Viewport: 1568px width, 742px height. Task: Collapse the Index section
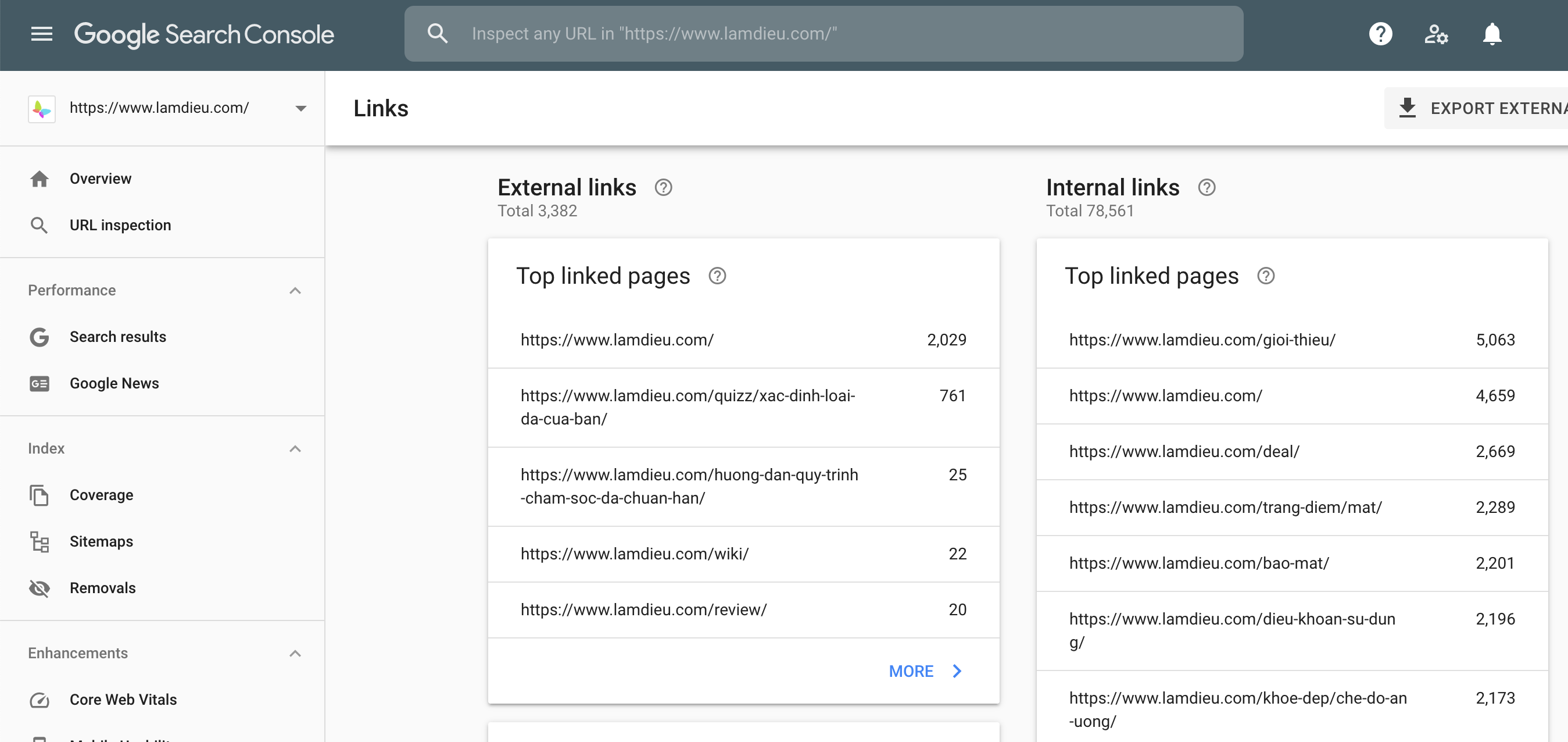click(295, 449)
